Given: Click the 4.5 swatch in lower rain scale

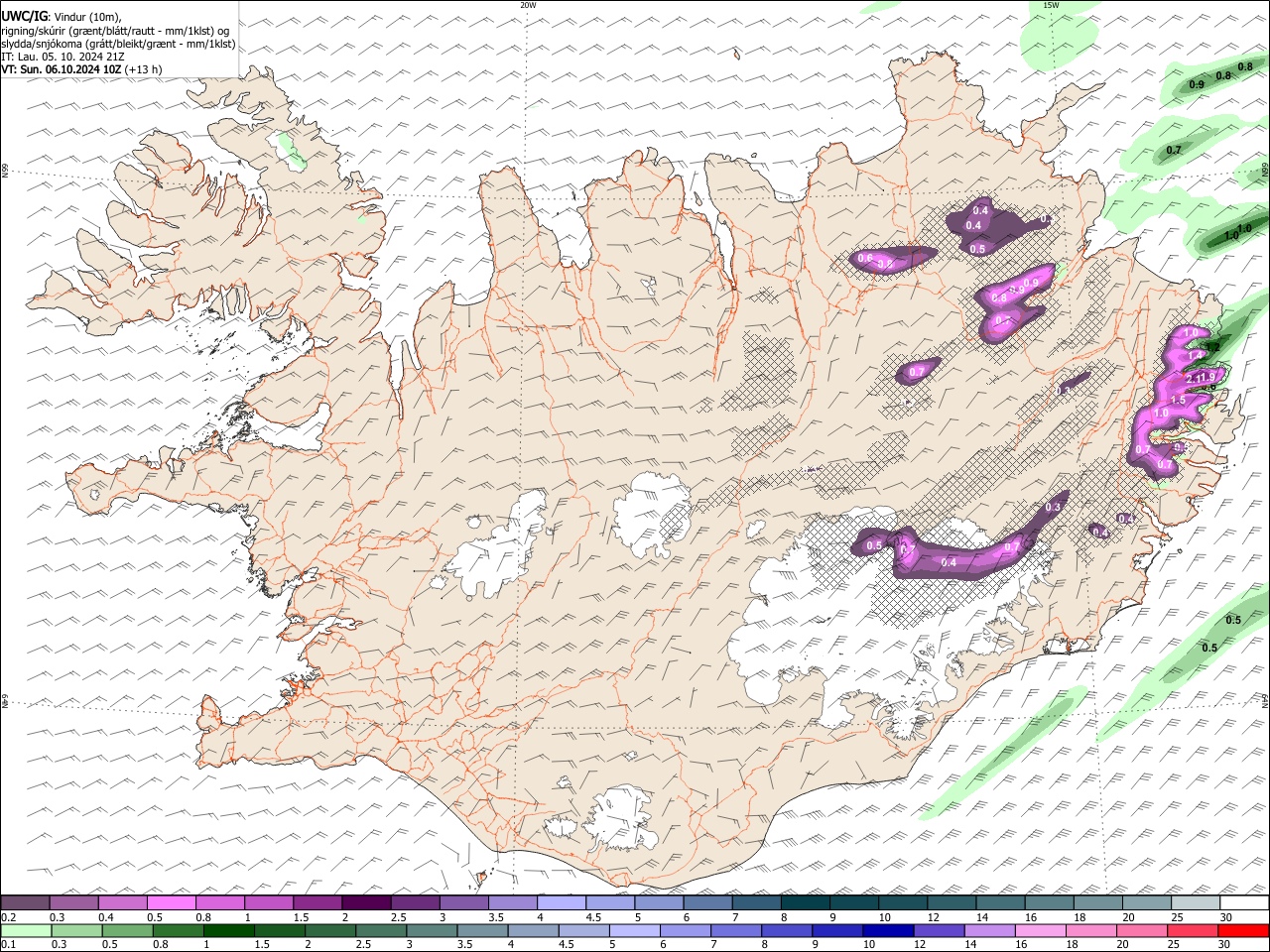Looking at the screenshot, I should click(x=583, y=930).
